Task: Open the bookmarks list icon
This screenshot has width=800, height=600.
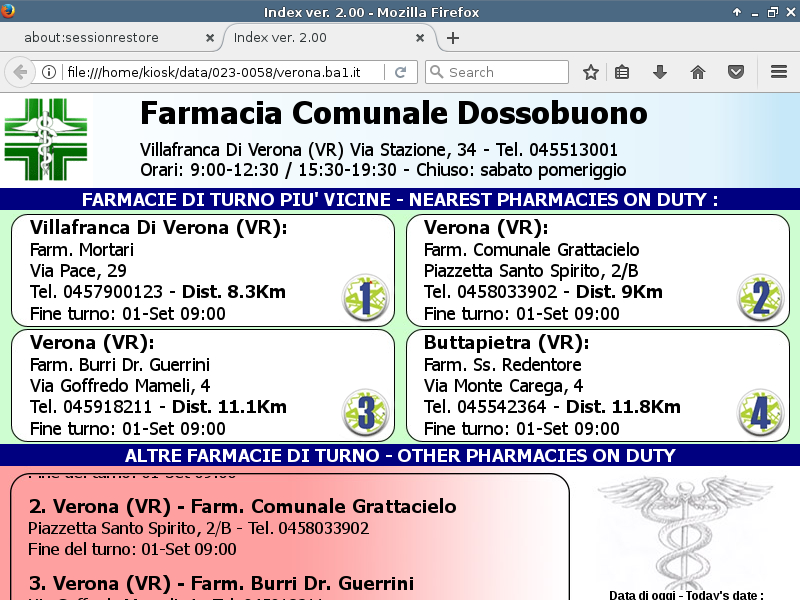Action: point(622,72)
